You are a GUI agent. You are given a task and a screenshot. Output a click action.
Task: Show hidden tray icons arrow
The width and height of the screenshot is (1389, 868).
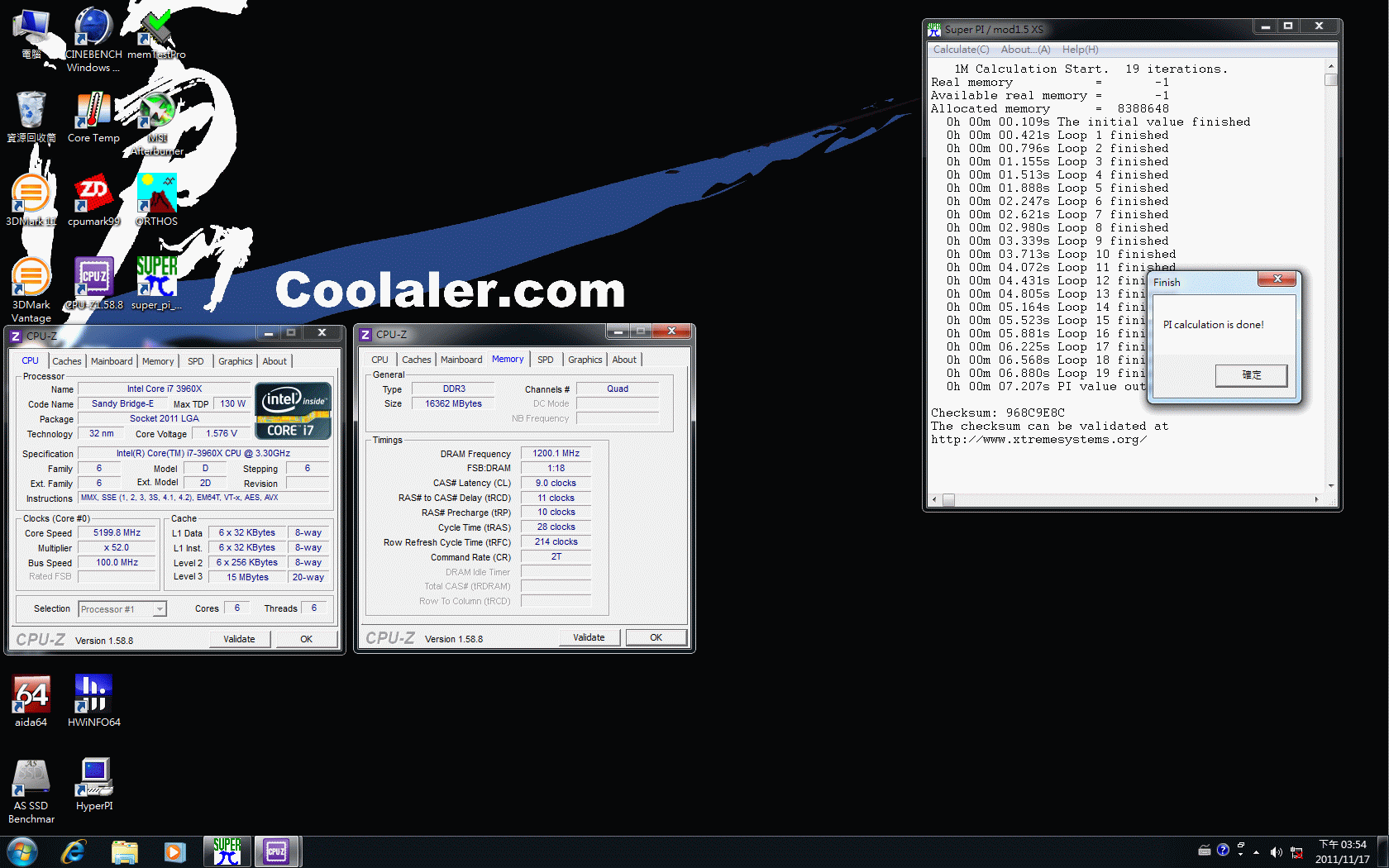pos(1257,851)
